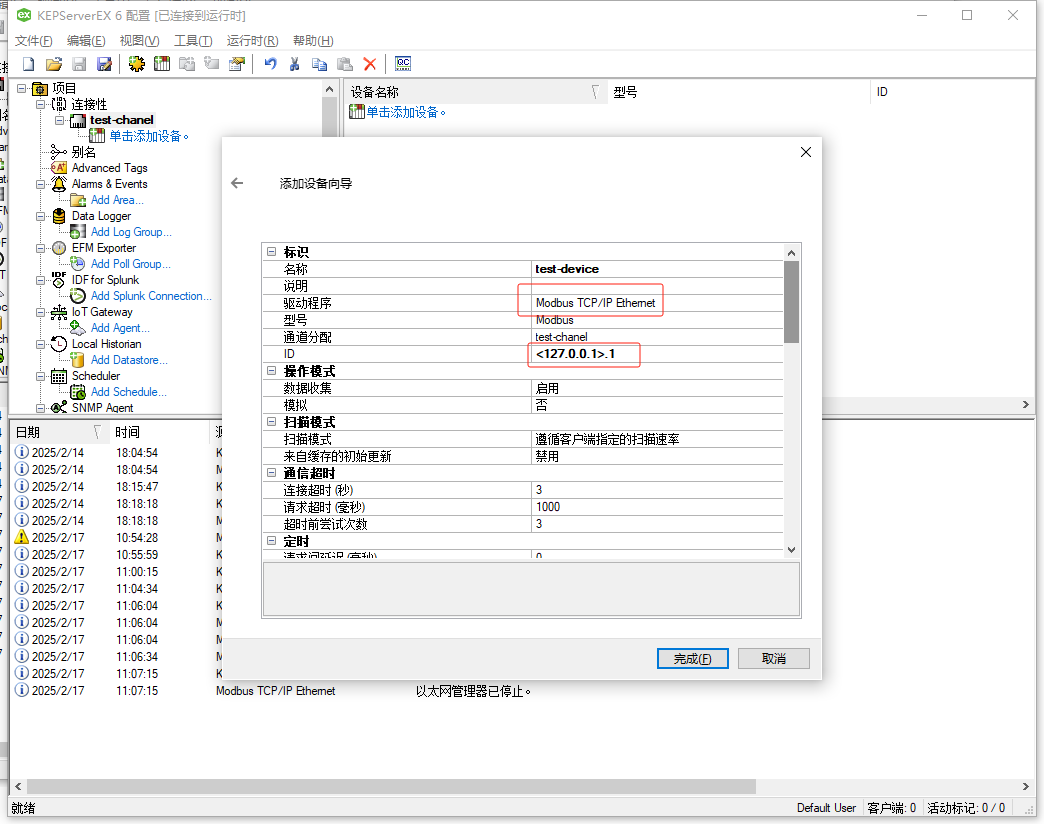This screenshot has height=824, width=1044.
Task: Click the Alarms & Events bell icon
Action: click(59, 184)
